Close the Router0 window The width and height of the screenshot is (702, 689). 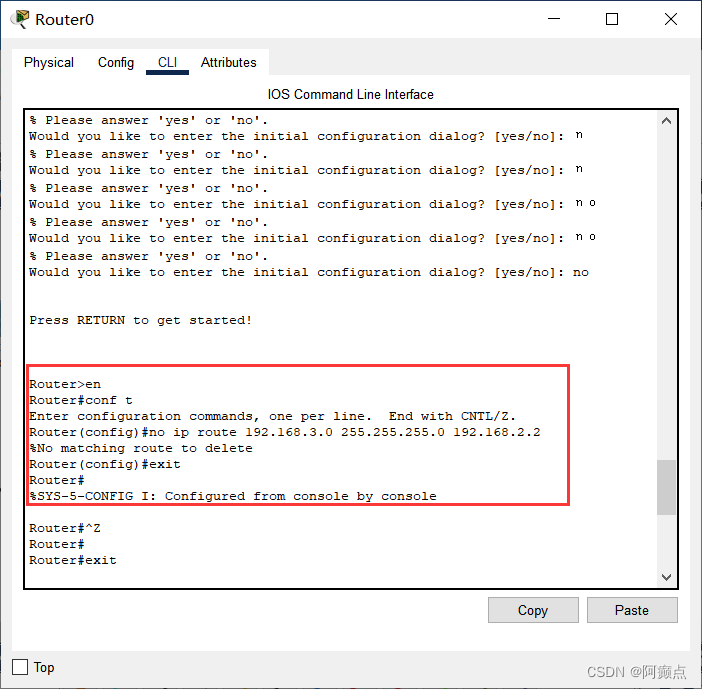click(x=671, y=19)
